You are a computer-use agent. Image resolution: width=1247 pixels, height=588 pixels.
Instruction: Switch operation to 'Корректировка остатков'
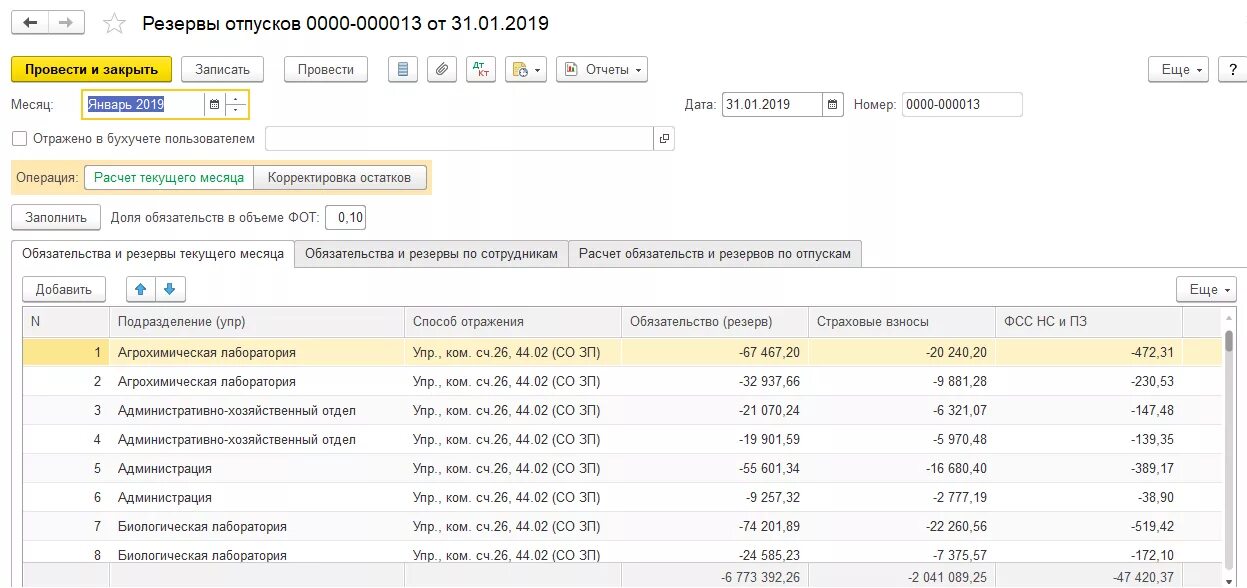pos(339,177)
